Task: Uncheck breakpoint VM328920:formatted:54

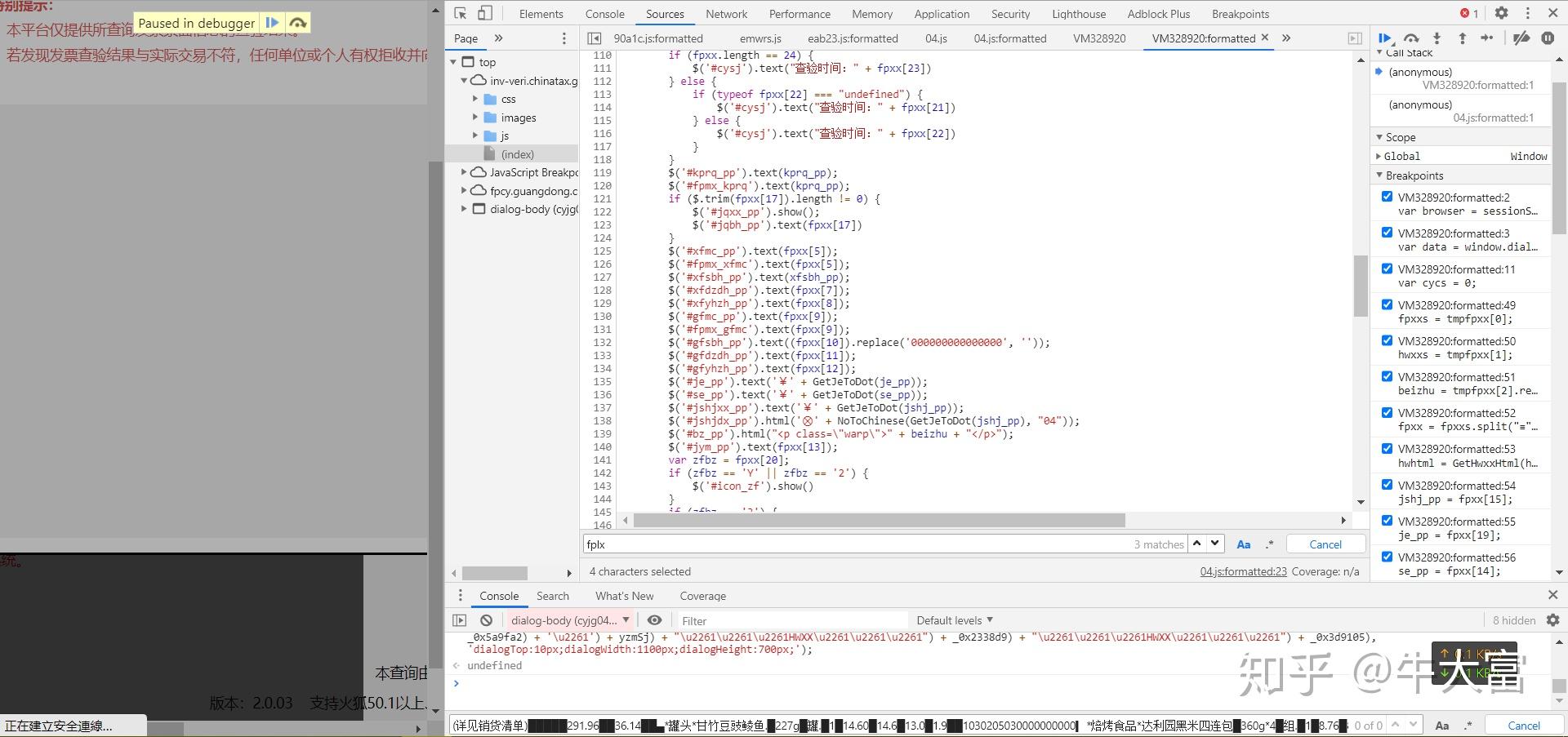Action: (1387, 485)
